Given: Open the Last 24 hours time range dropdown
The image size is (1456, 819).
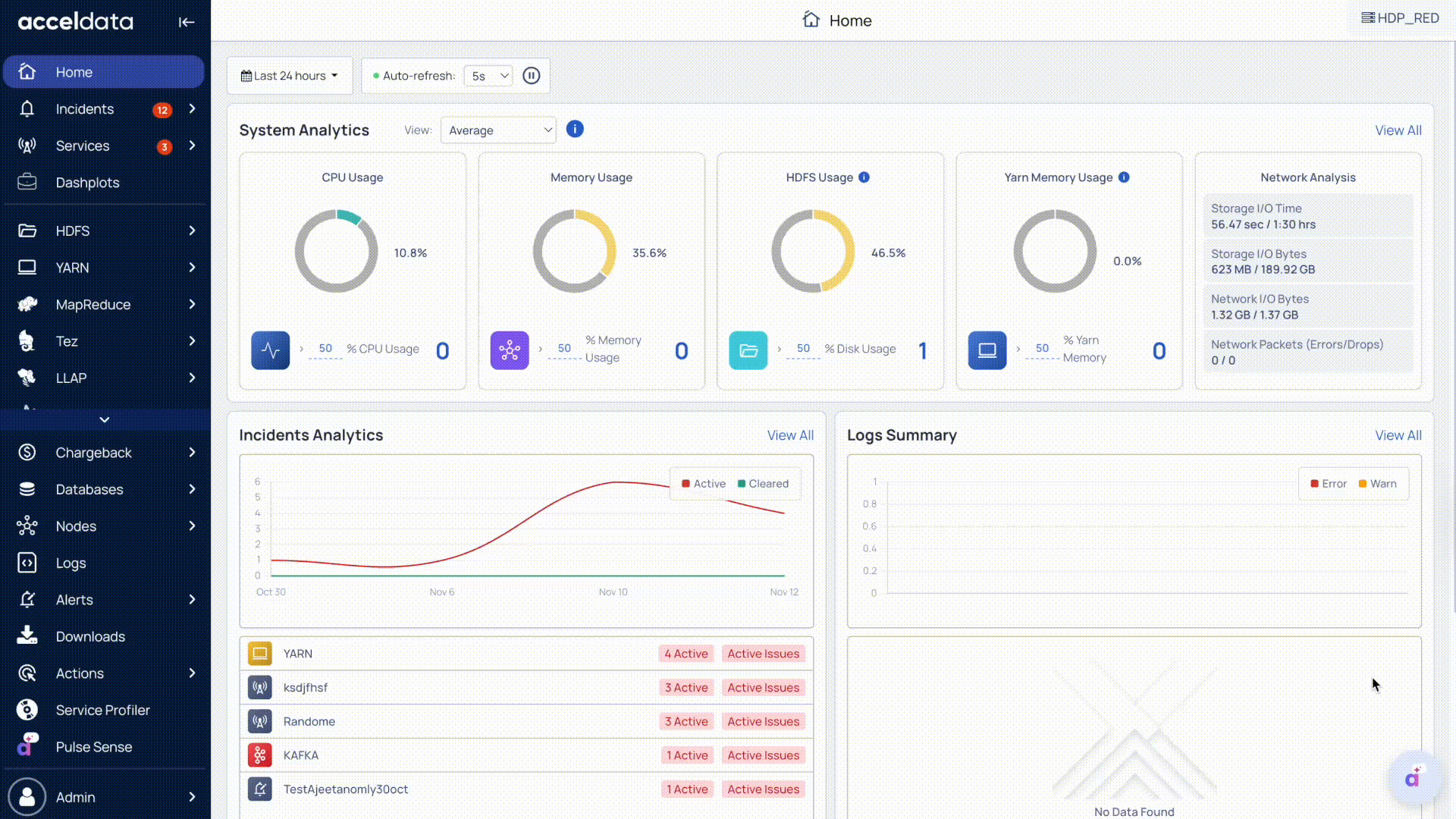Looking at the screenshot, I should (290, 76).
